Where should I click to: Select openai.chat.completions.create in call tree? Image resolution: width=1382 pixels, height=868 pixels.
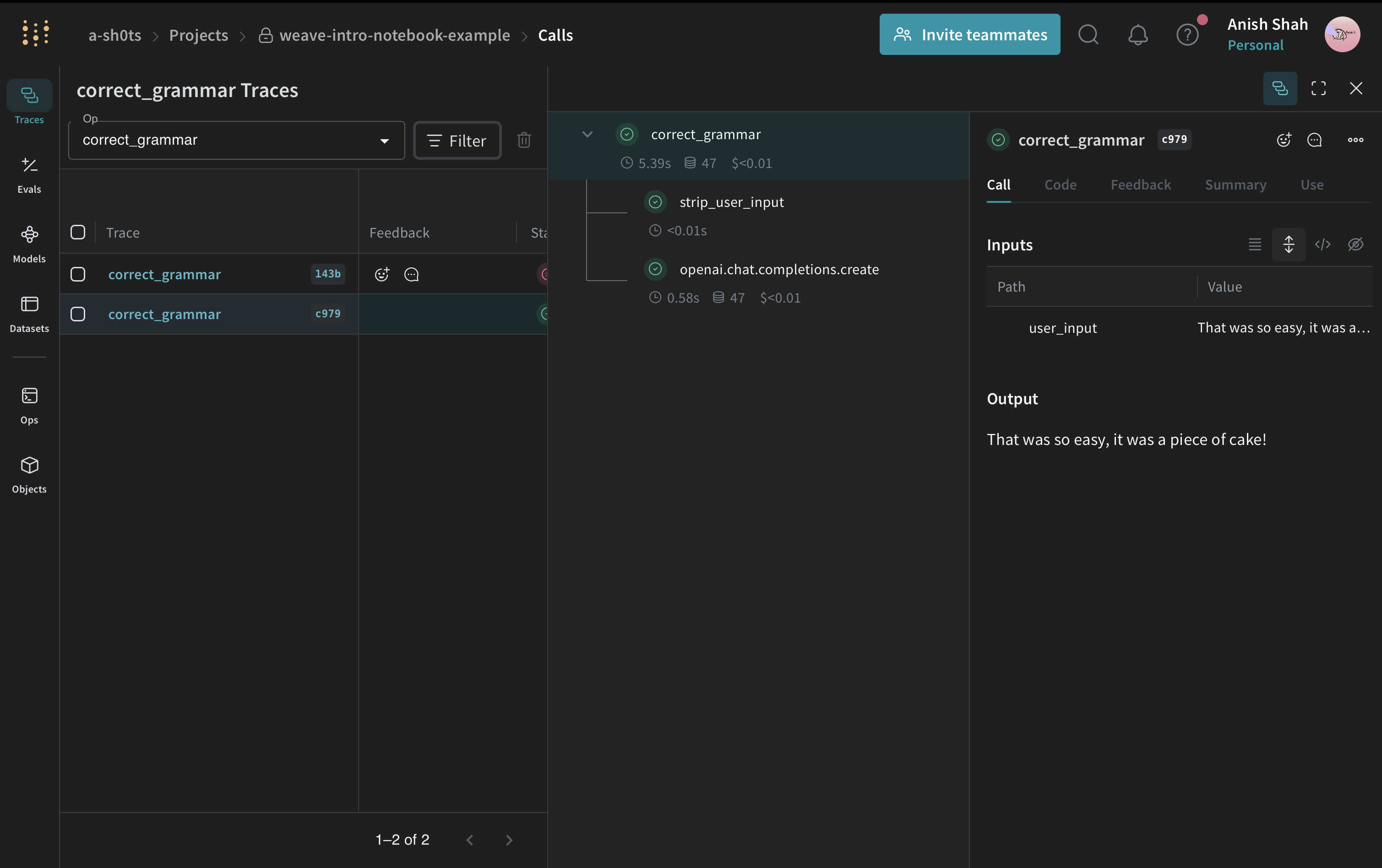click(x=779, y=269)
